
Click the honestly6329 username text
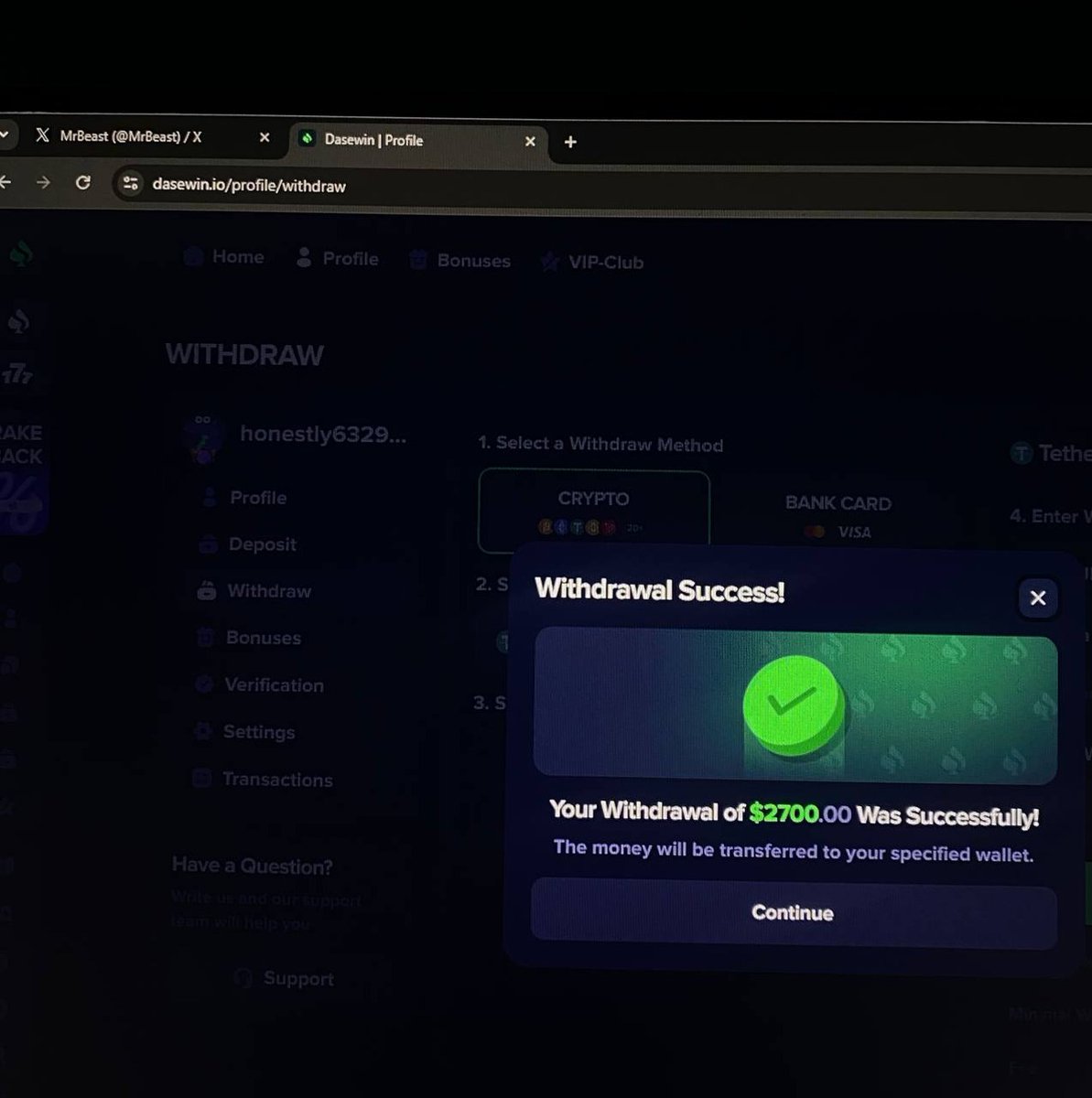pos(323,434)
